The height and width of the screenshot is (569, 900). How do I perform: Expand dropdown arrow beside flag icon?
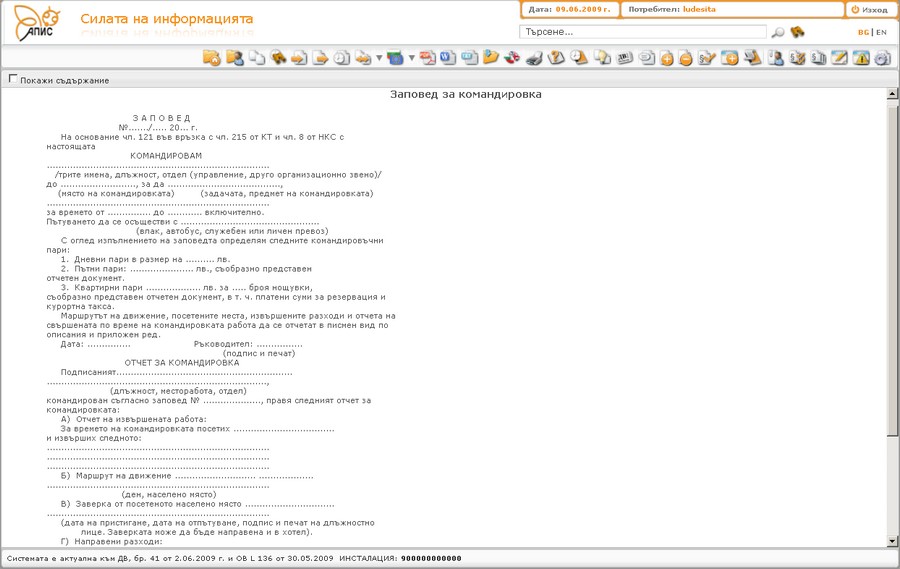coord(411,58)
